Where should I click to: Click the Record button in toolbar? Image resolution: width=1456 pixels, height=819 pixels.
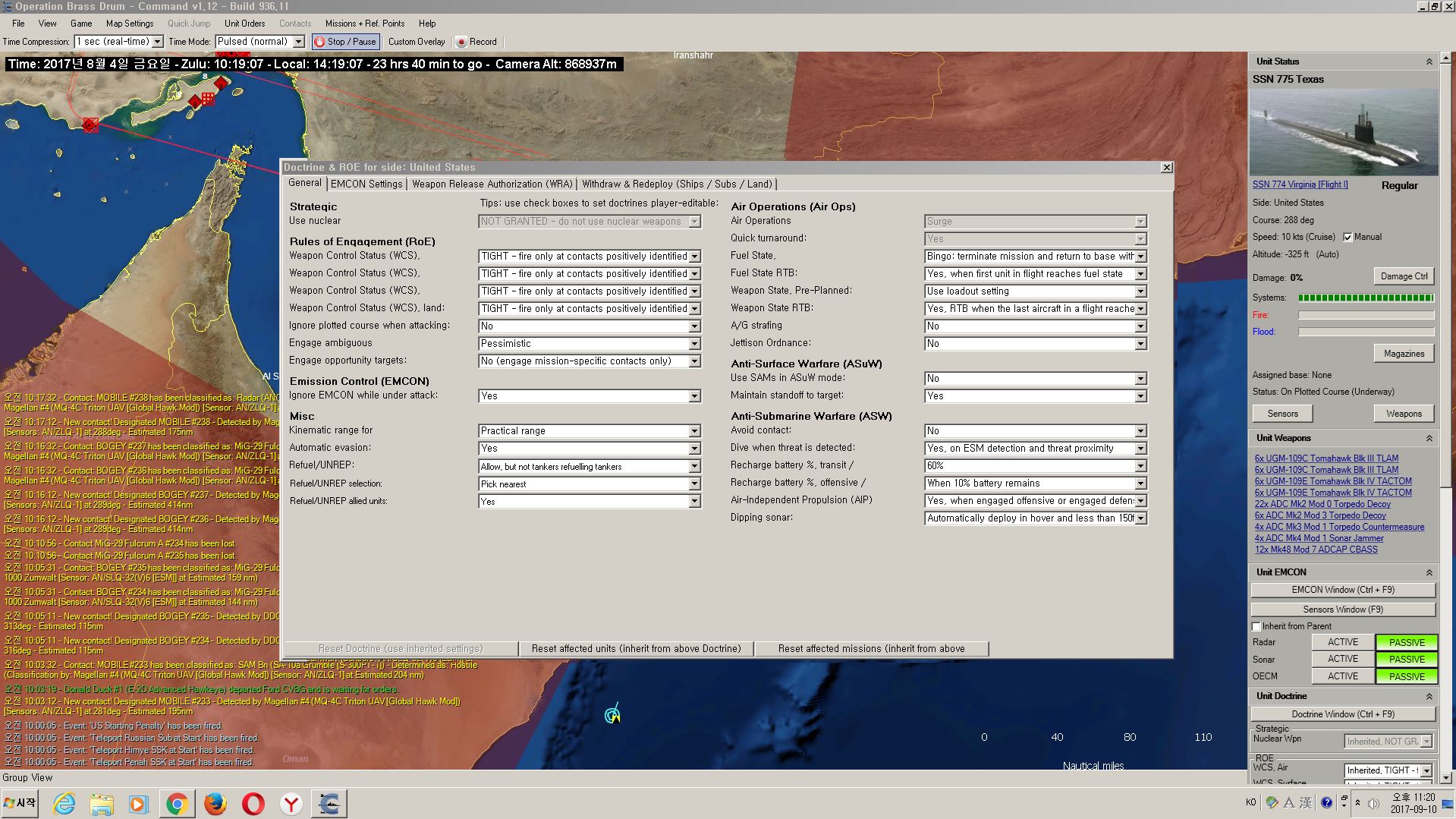point(476,42)
